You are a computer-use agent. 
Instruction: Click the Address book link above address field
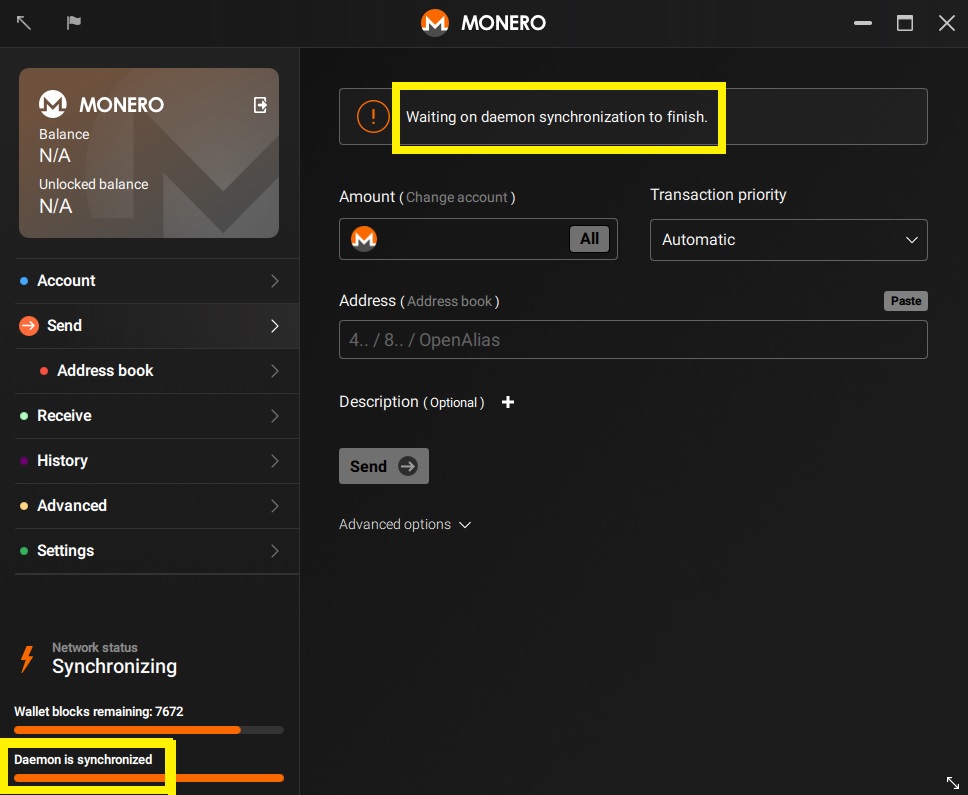pos(449,301)
